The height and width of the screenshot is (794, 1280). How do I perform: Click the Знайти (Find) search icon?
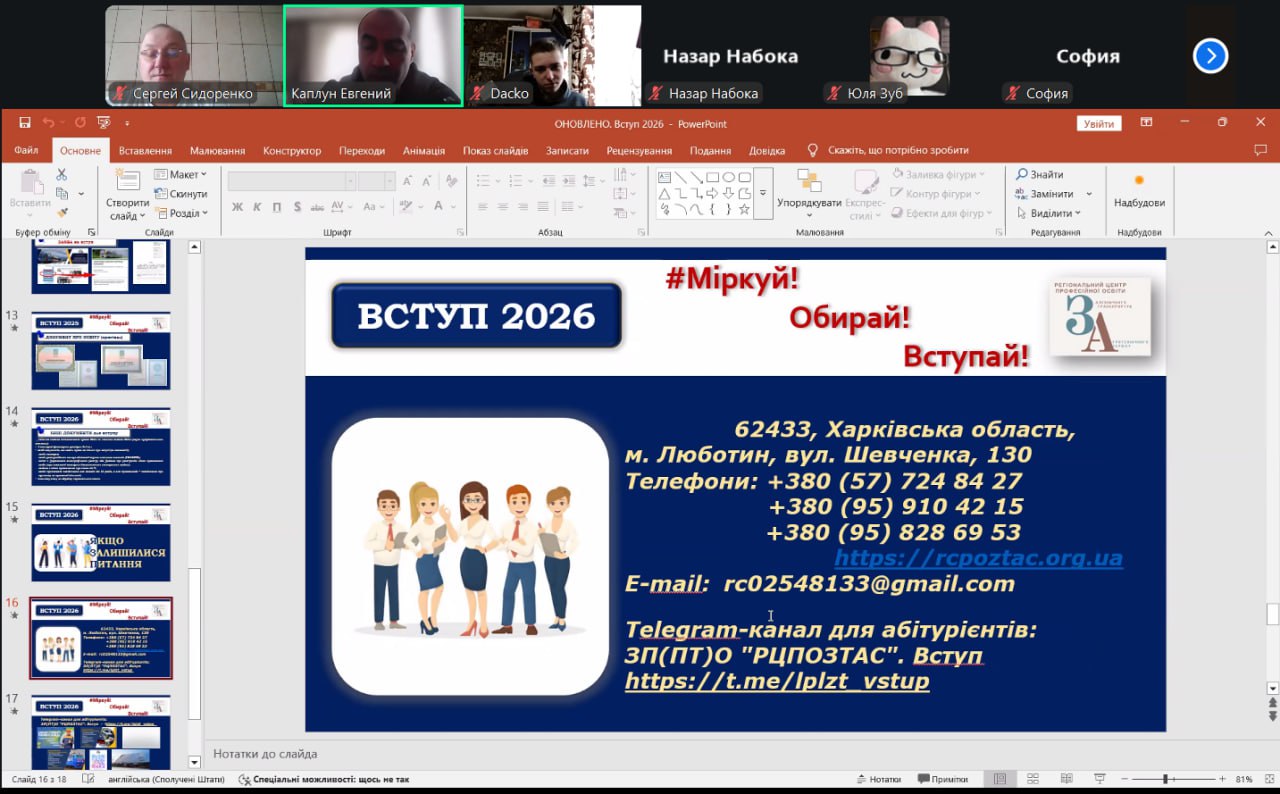coord(1022,175)
